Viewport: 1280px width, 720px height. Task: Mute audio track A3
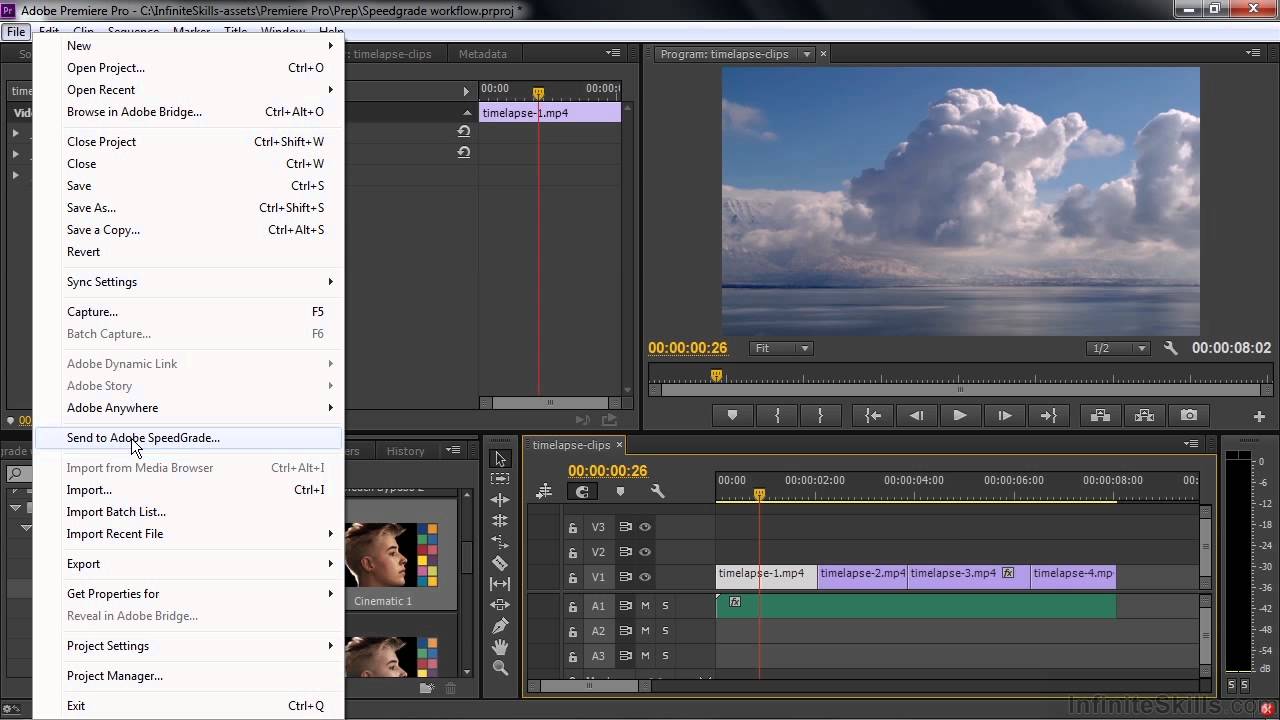click(645, 656)
